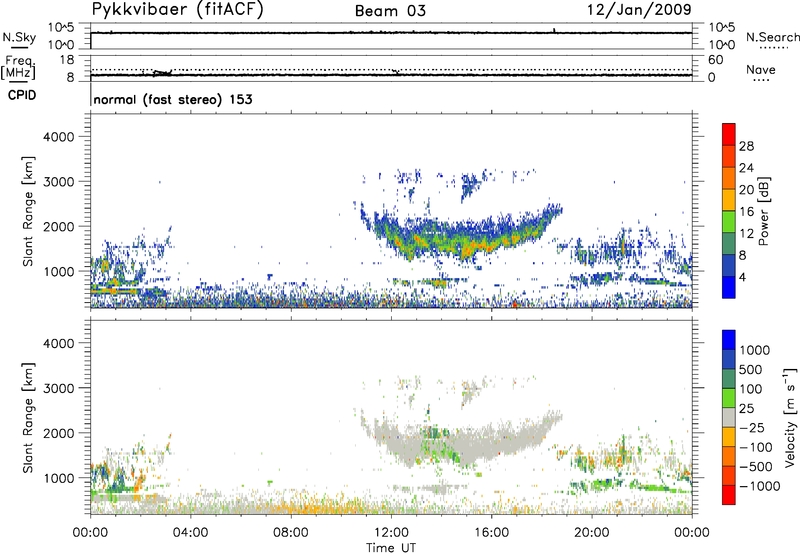Screen dimensions: 800x554
Task: Click the '−25' value on Velocity colorbar
Action: (752, 427)
